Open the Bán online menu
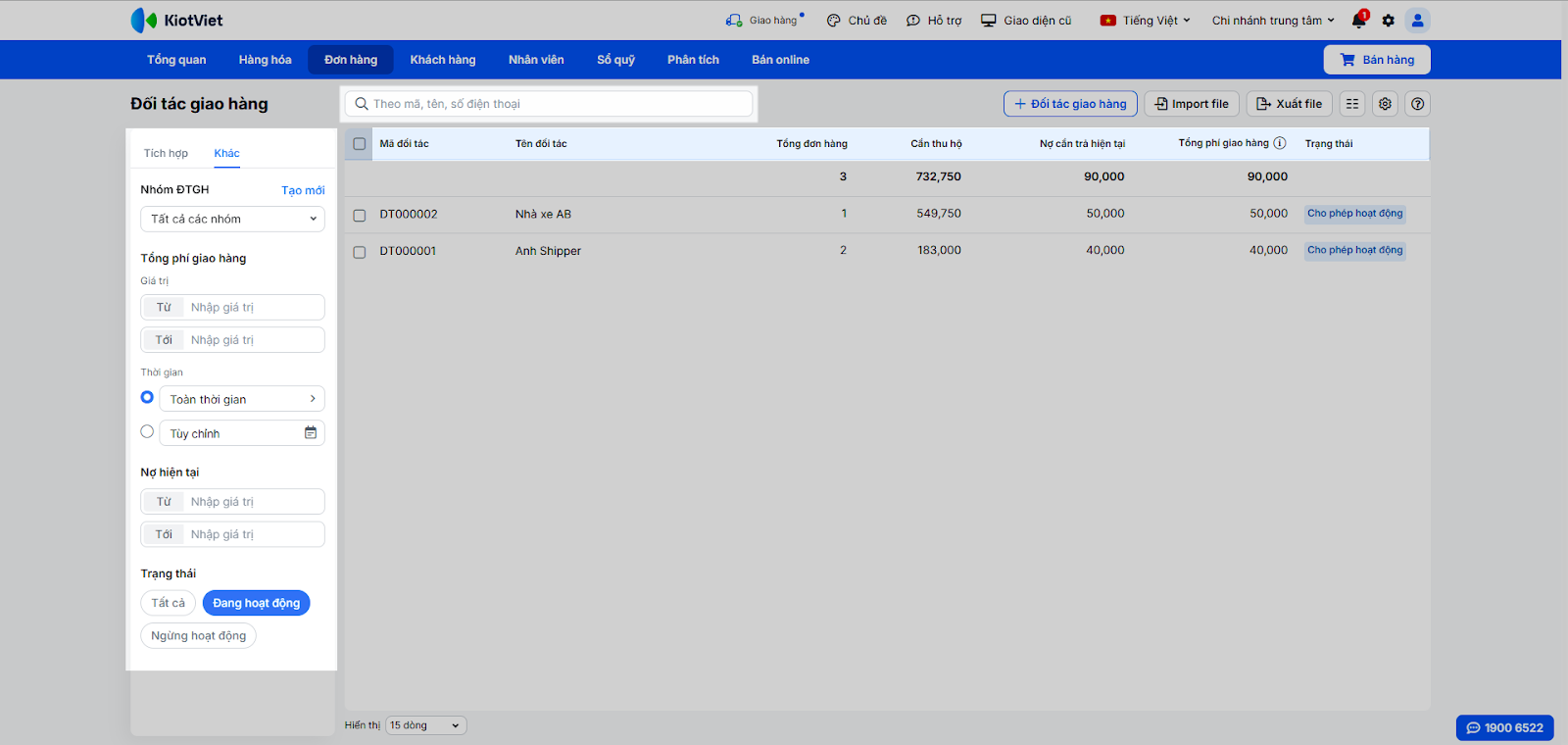This screenshot has height=745, width=1568. pyautogui.click(x=781, y=60)
